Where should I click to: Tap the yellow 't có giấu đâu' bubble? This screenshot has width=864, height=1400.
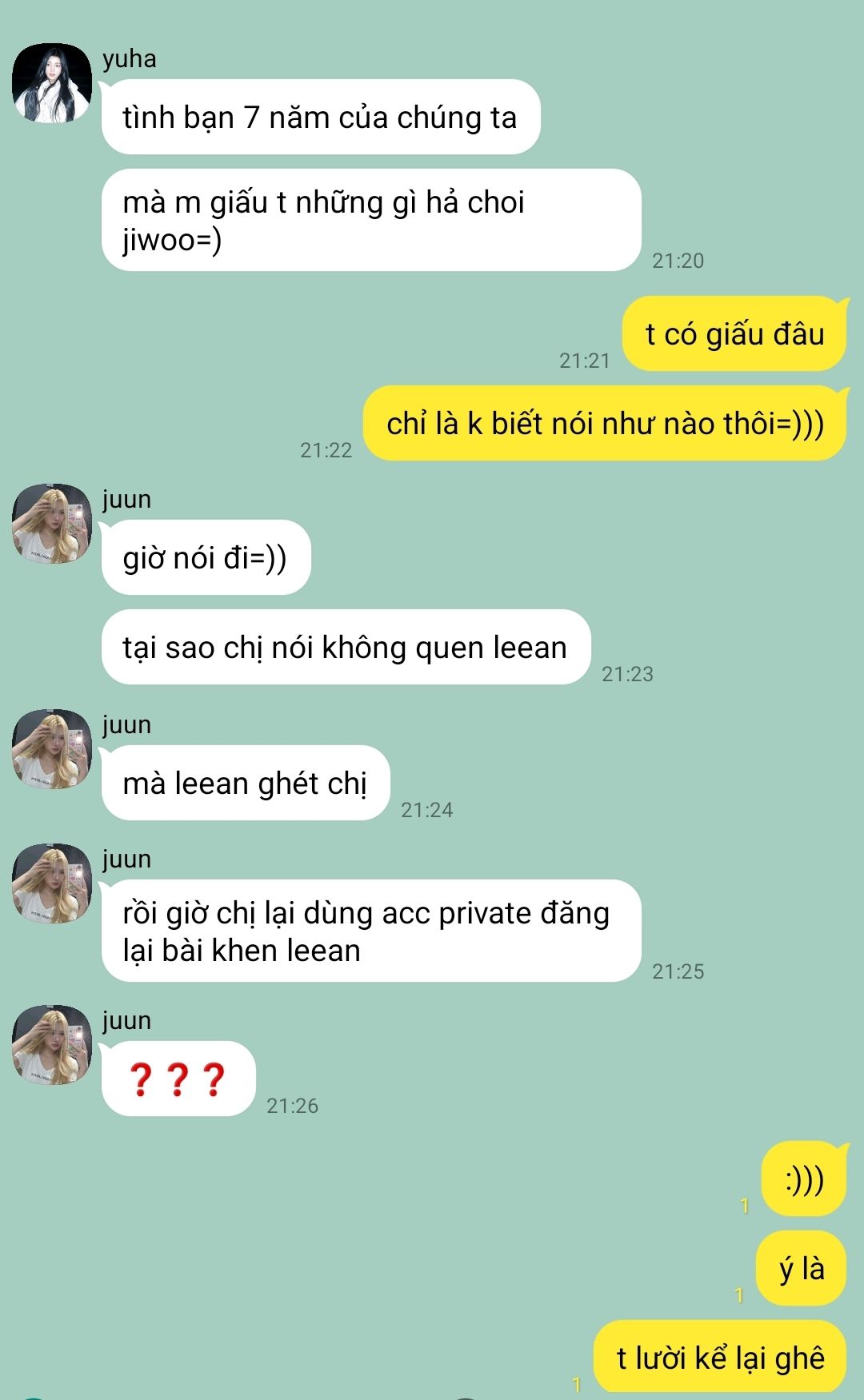click(x=734, y=333)
